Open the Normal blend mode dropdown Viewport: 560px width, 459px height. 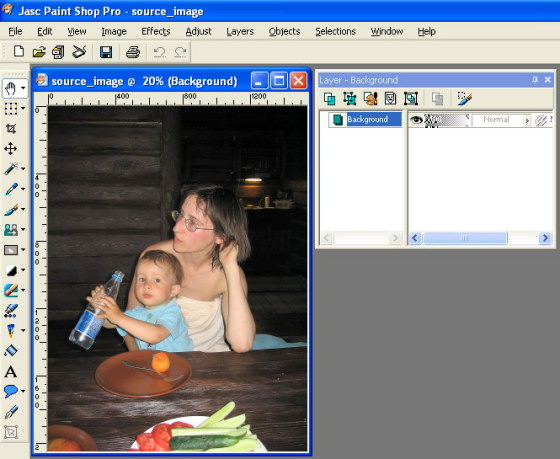[527, 120]
